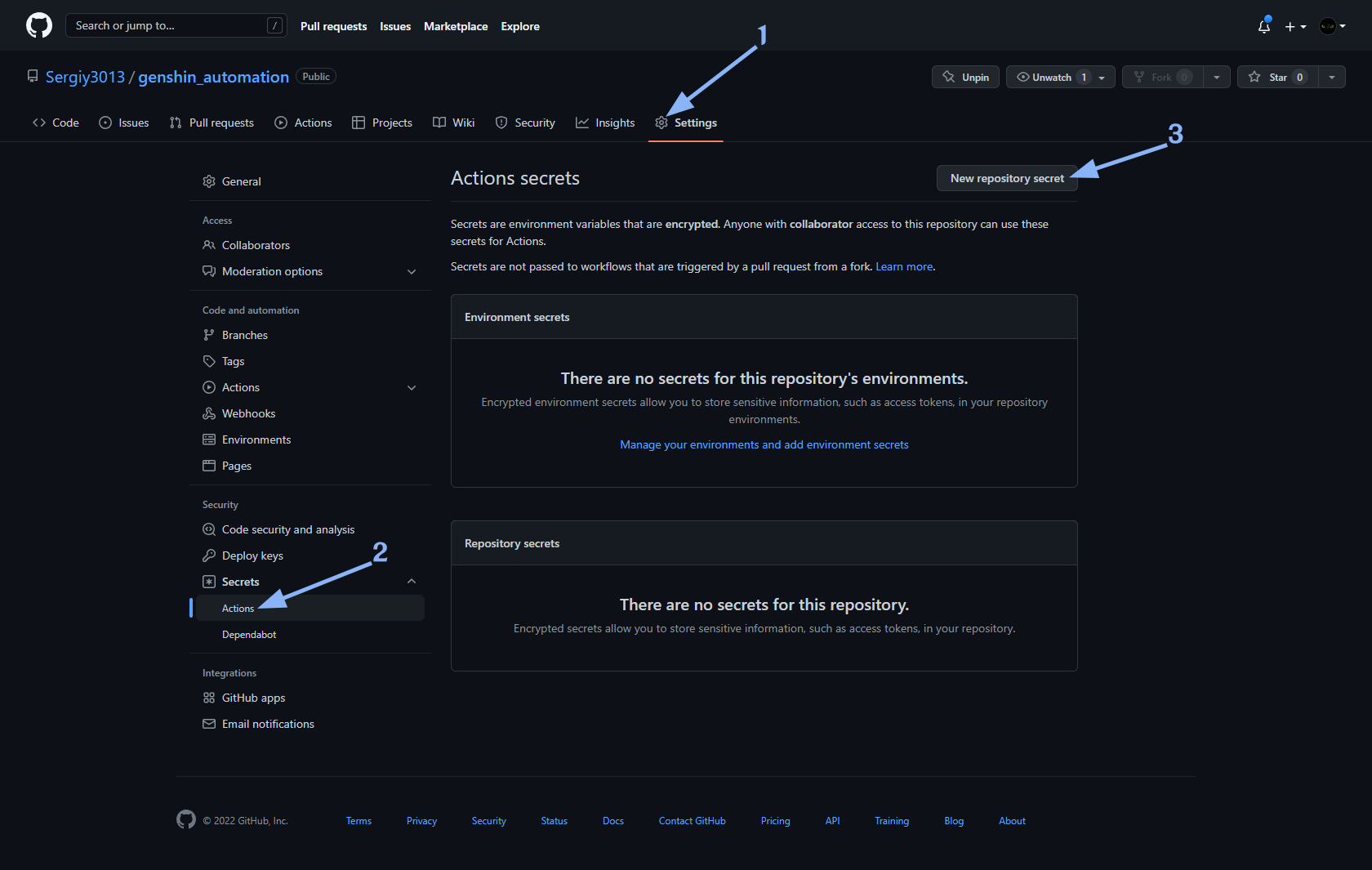Viewport: 1372px width, 870px height.
Task: Go to Issues in top header
Action: tap(395, 26)
